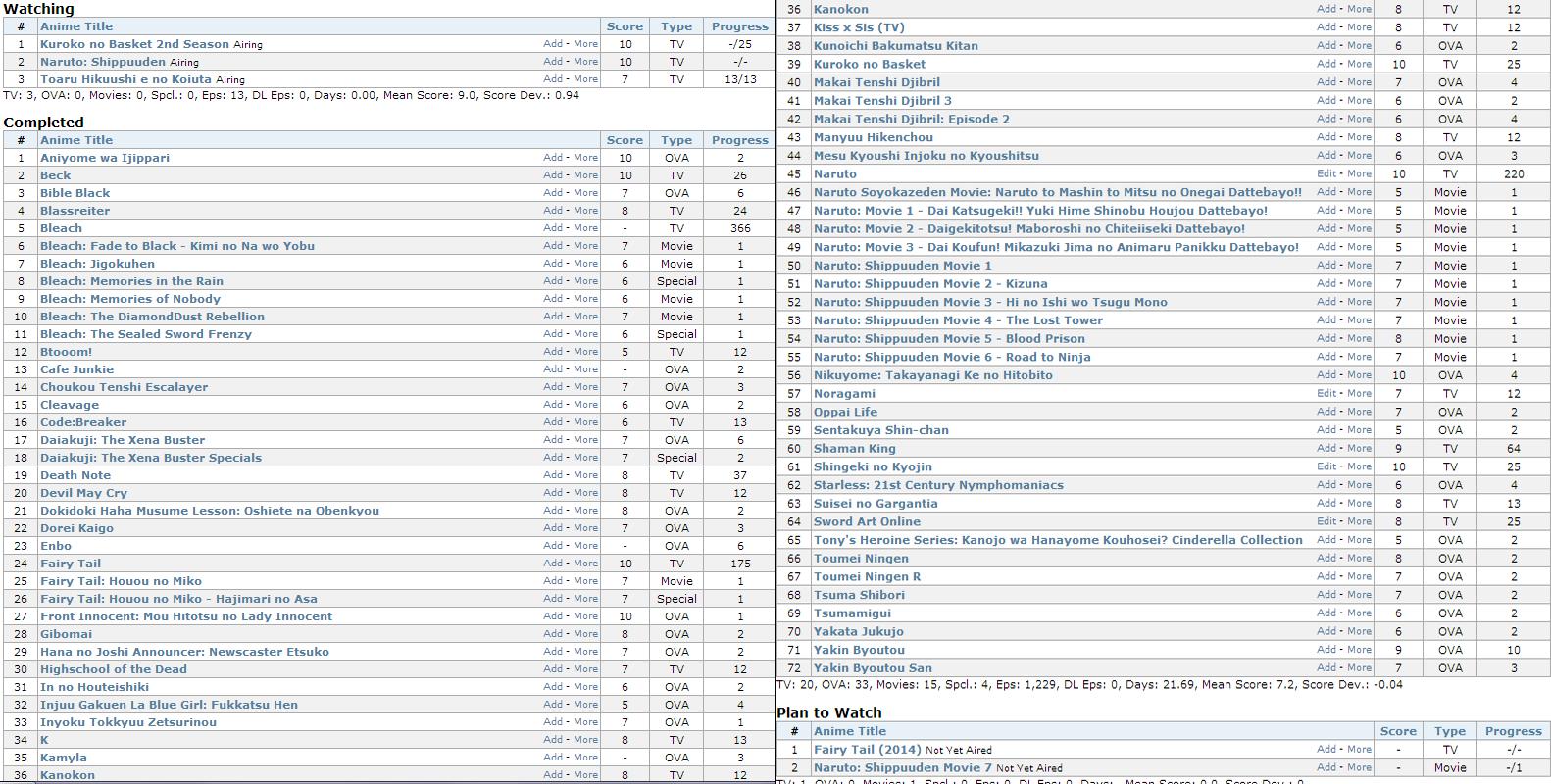Screen dimensions: 1551x784
Task: Select the -/25 progress value
Action: coord(740,44)
